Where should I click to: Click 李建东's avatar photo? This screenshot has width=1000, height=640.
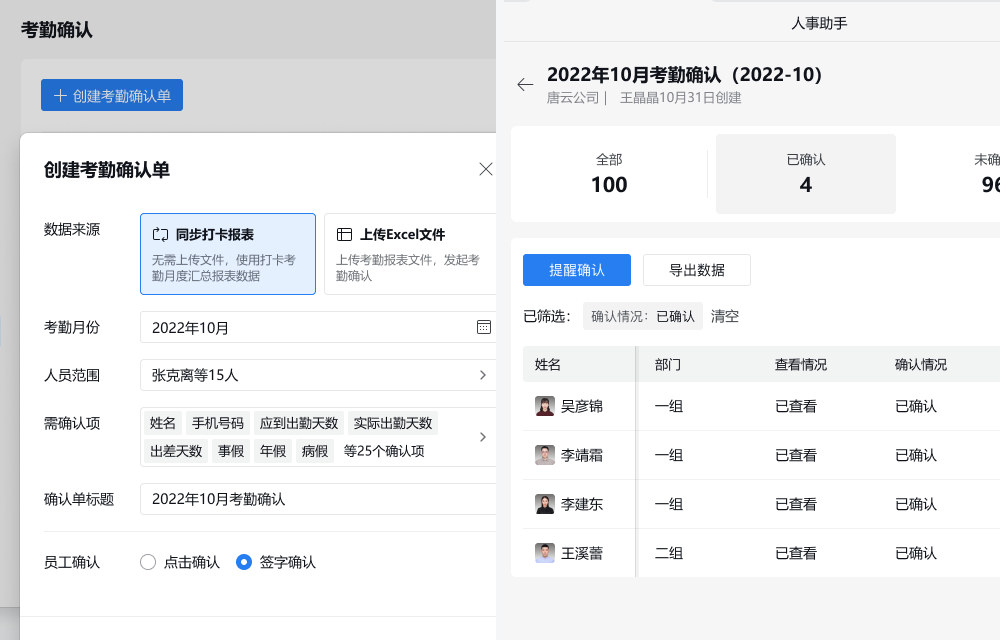(545, 504)
